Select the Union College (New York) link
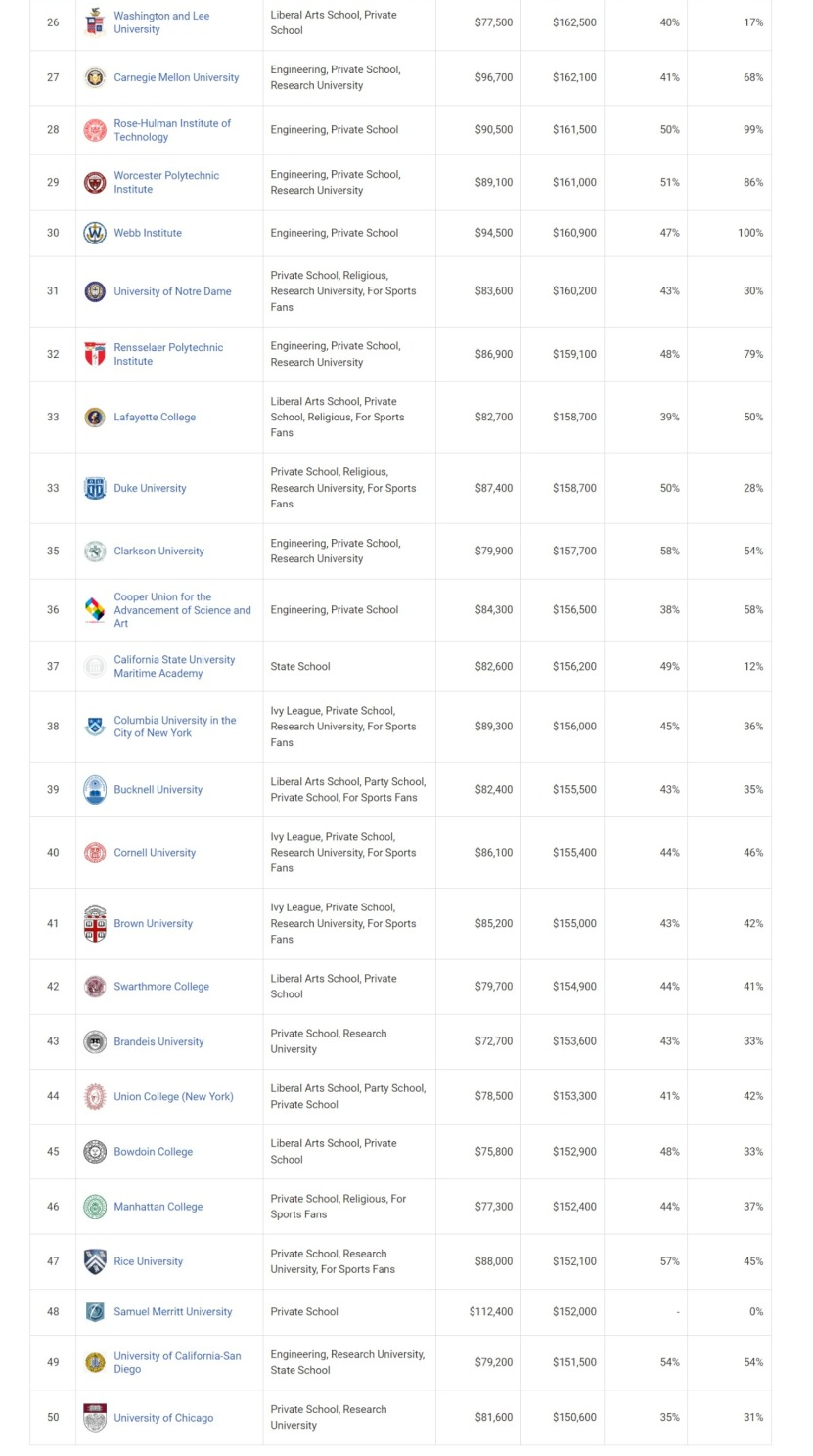 (173, 1097)
